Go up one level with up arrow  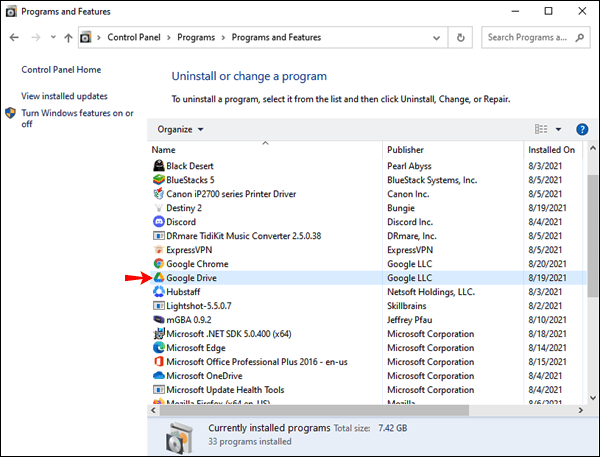pyautogui.click(x=68, y=38)
